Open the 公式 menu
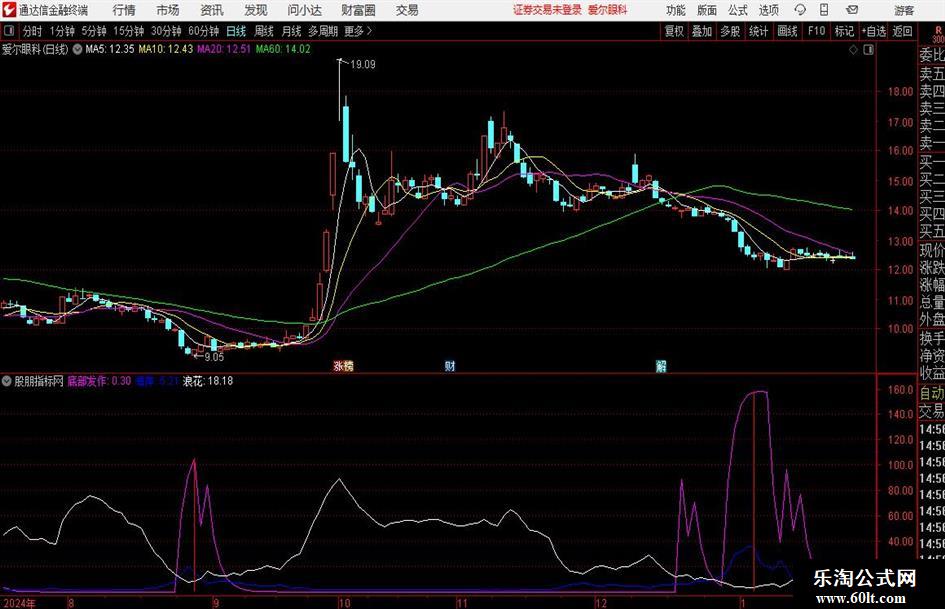This screenshot has height=609, width=945. pyautogui.click(x=738, y=10)
